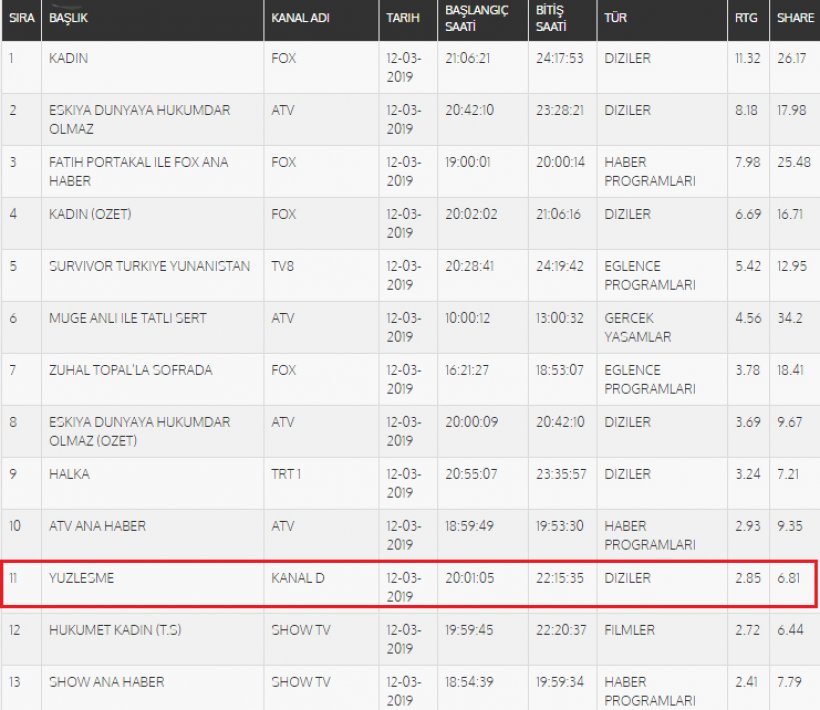Click 'ATV' in the MUGE ANLI row
This screenshot has height=710, width=820.
point(282,318)
